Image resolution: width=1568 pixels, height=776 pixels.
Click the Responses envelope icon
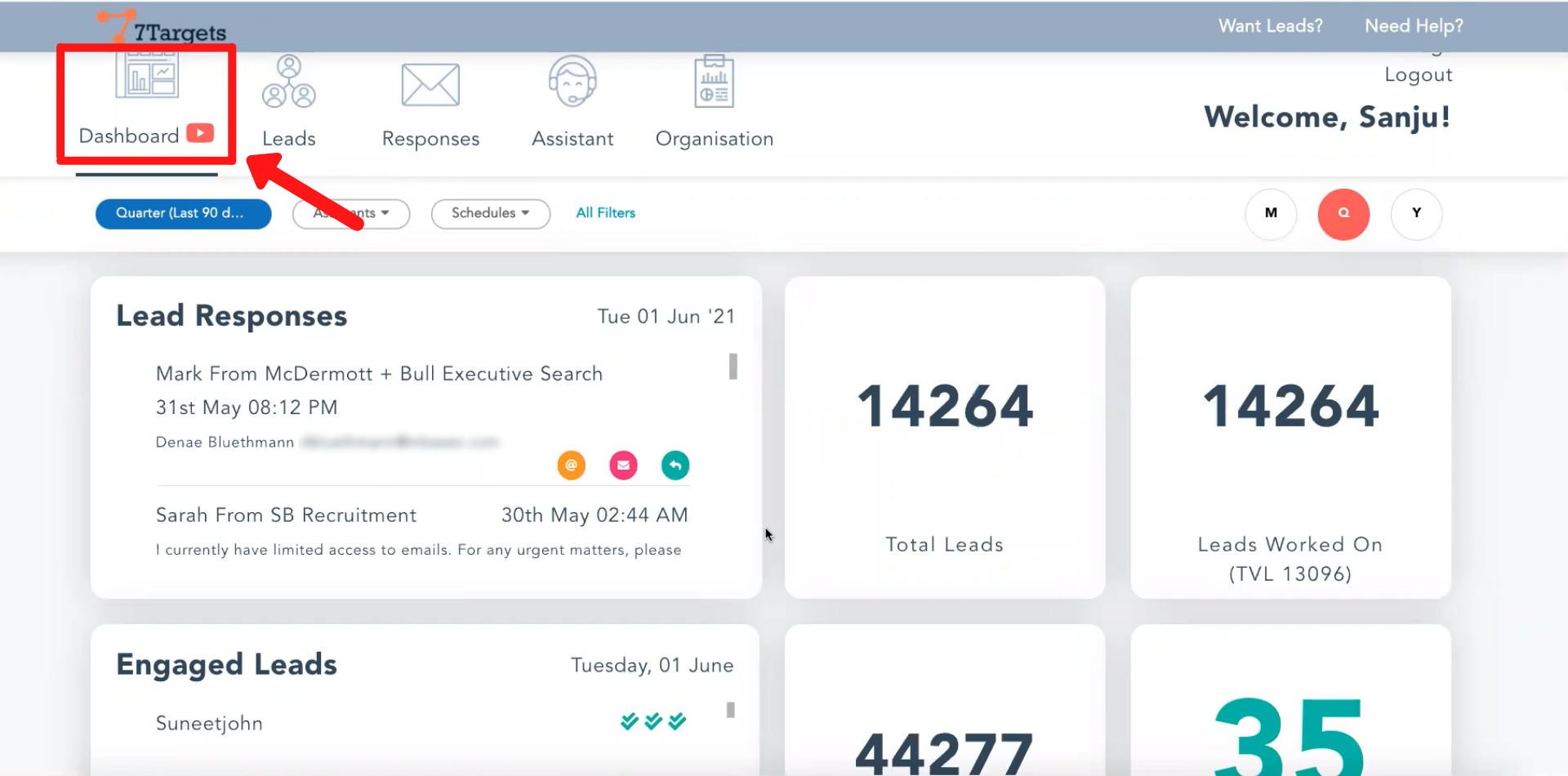[x=430, y=85]
